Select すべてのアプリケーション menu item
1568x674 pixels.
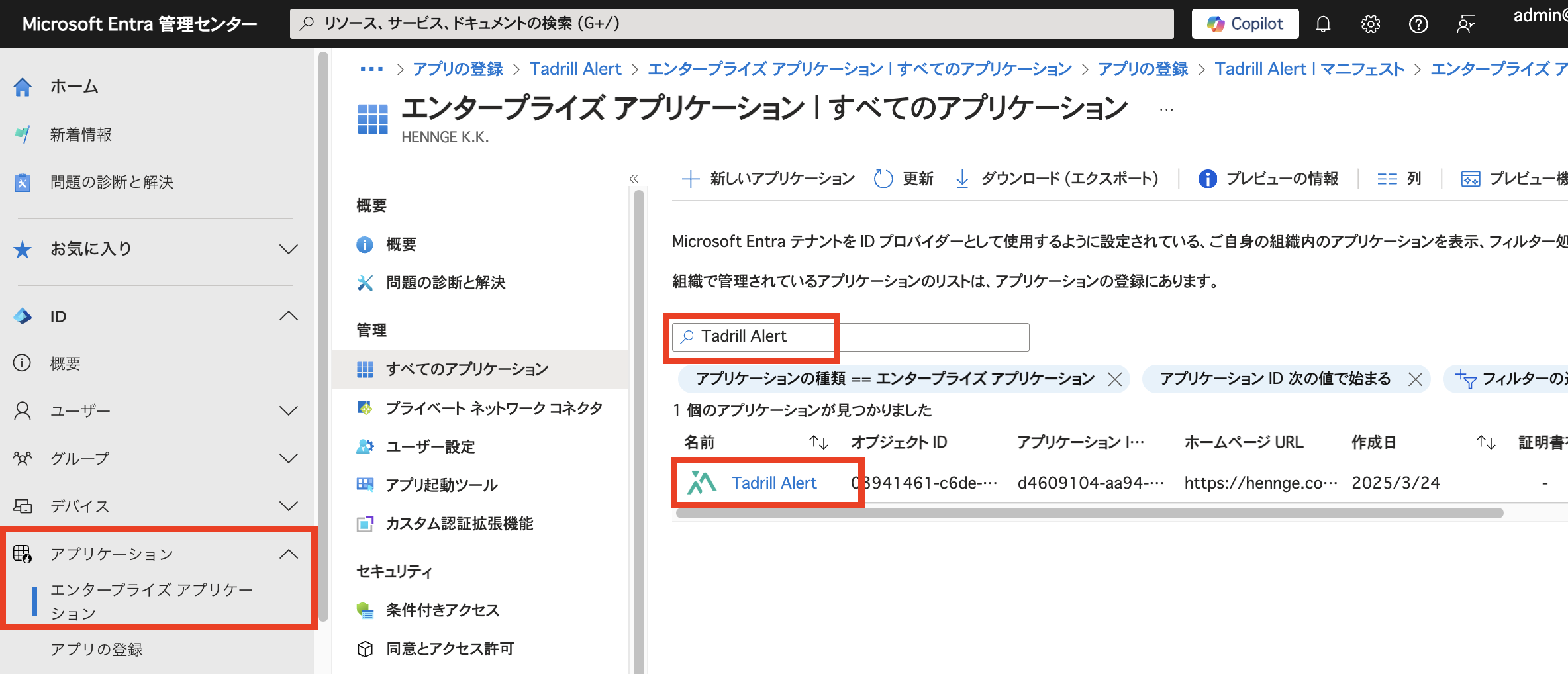click(481, 369)
